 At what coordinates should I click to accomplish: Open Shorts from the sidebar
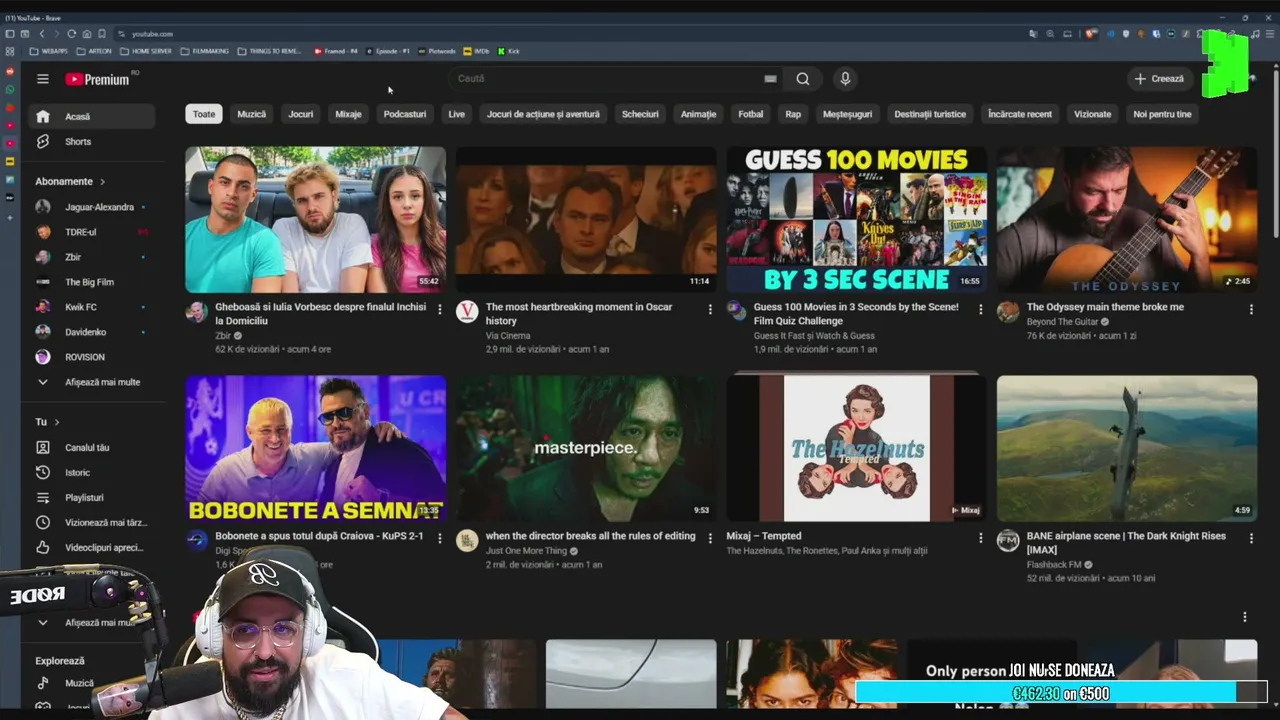(x=92, y=141)
